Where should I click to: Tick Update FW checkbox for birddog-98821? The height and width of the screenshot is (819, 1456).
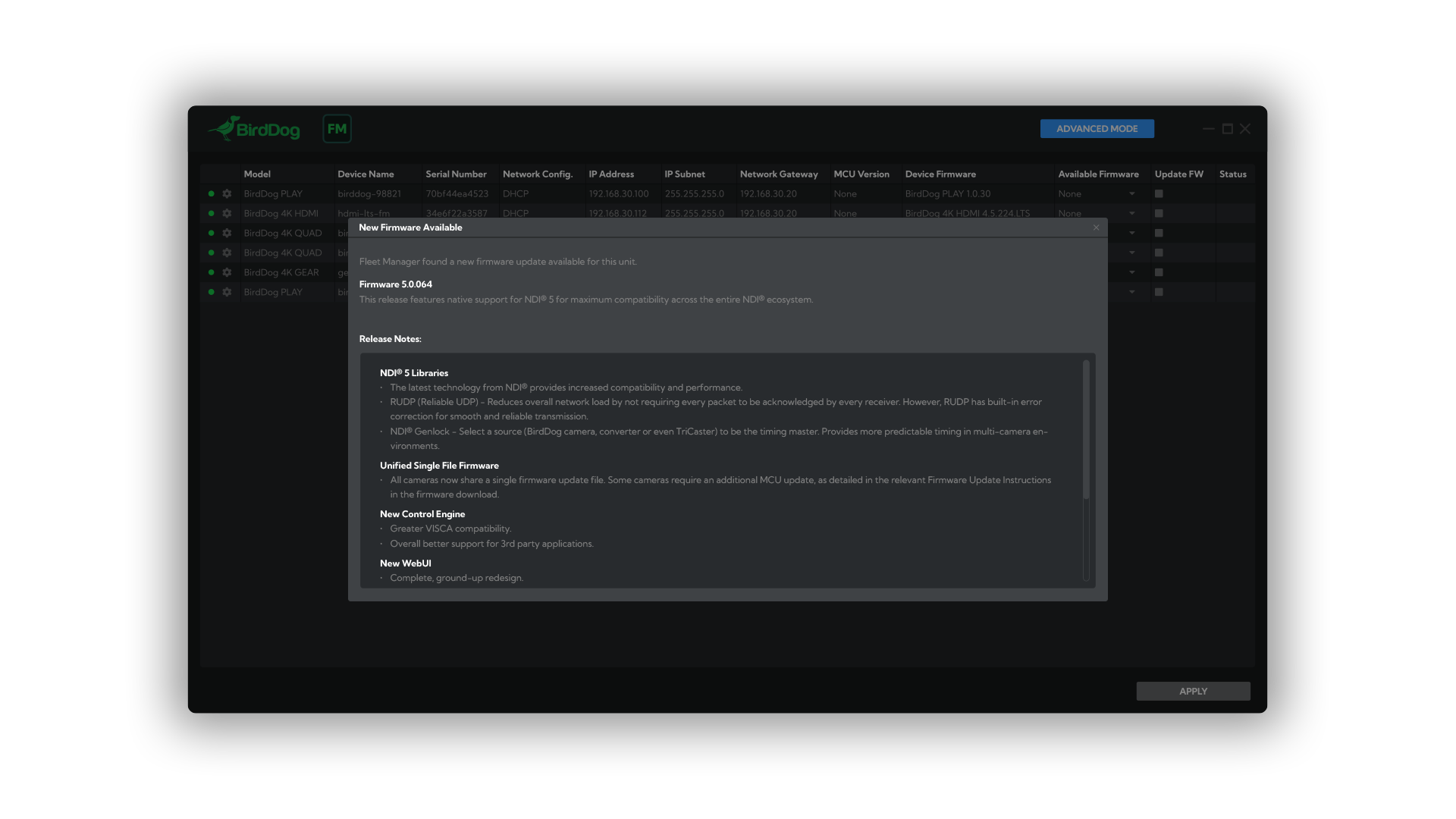tap(1159, 194)
